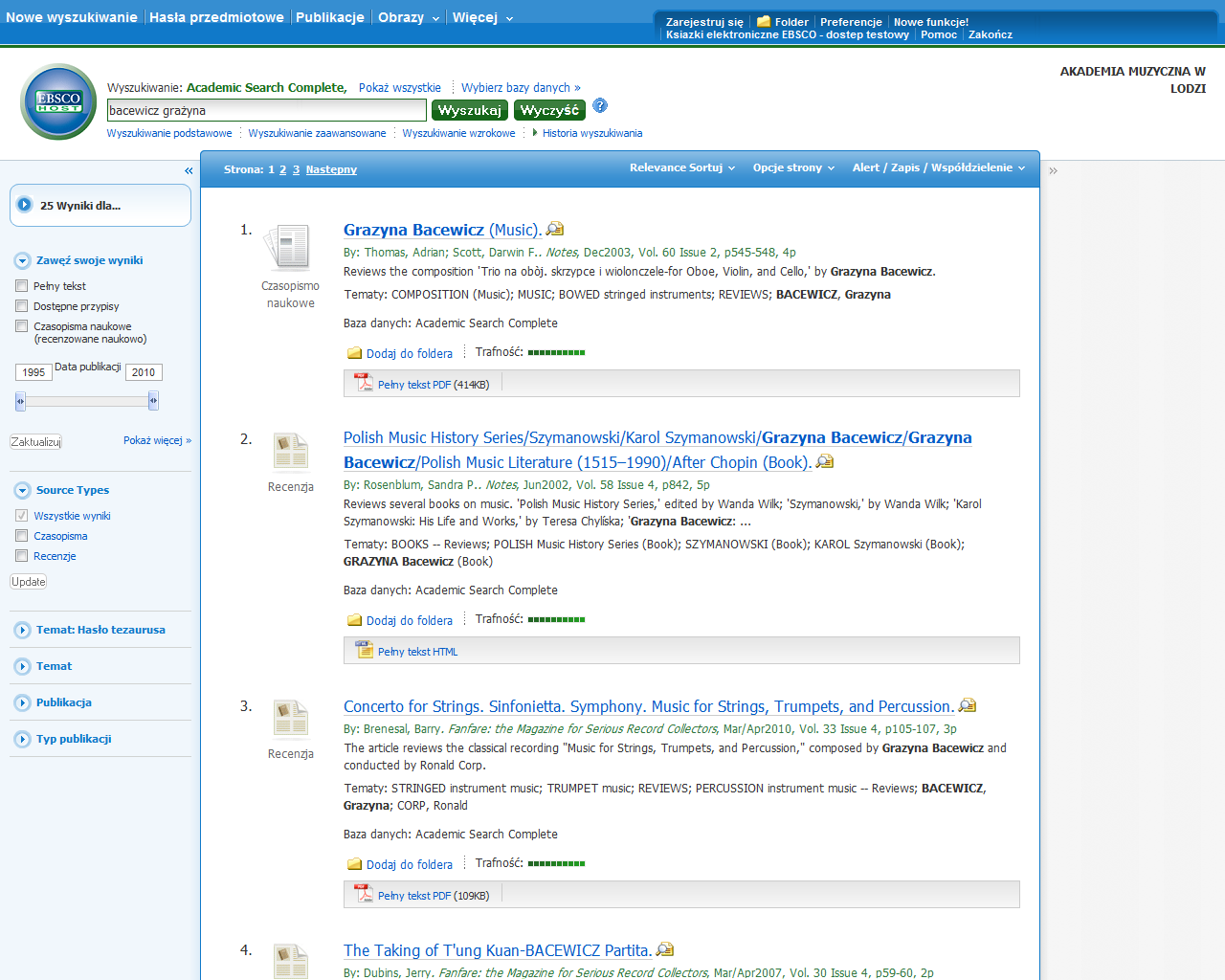Click folder icon to add result 2
This screenshot has width=1225, height=980.
pos(354,620)
